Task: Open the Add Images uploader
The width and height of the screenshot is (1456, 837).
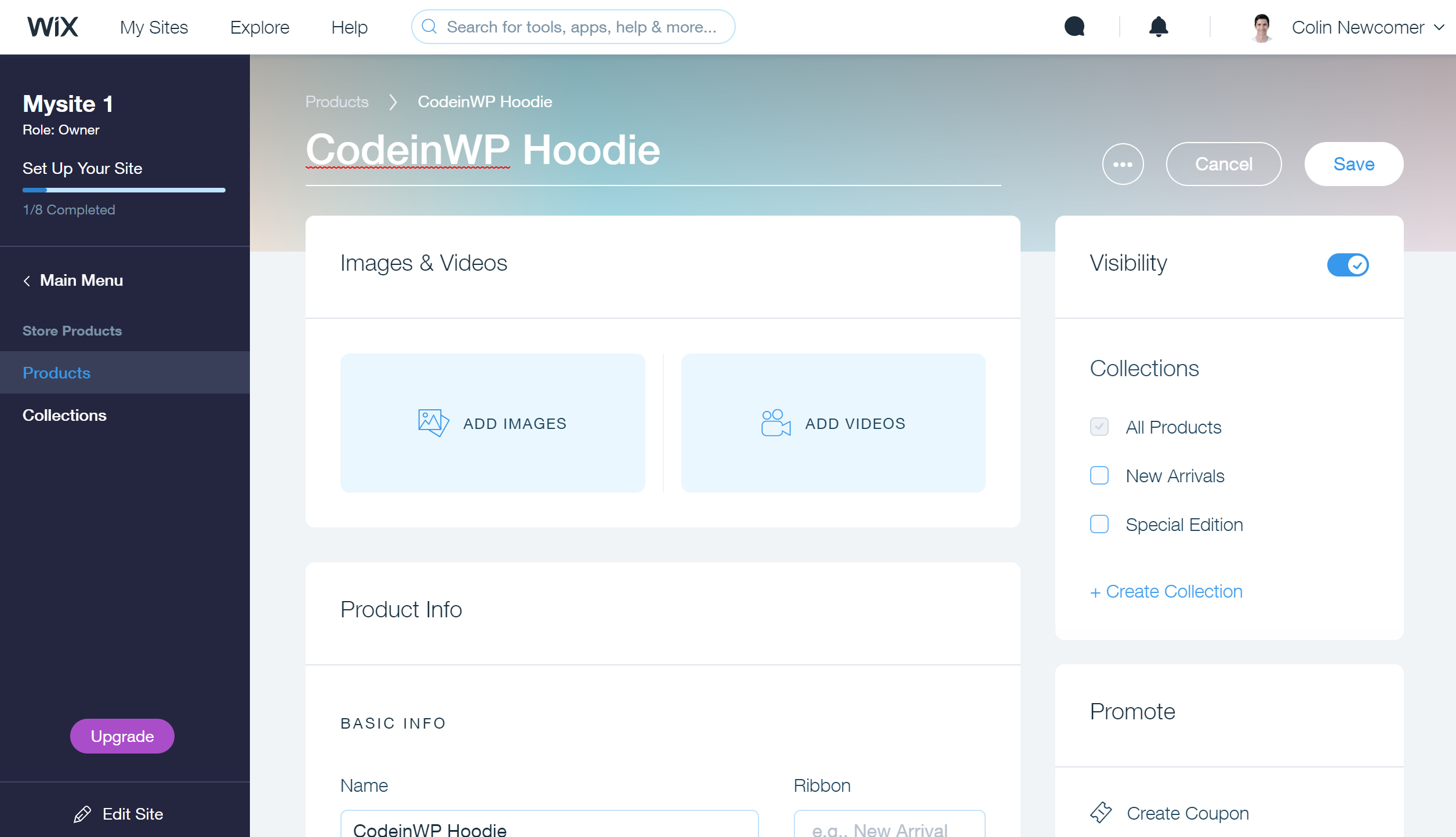Action: click(492, 423)
